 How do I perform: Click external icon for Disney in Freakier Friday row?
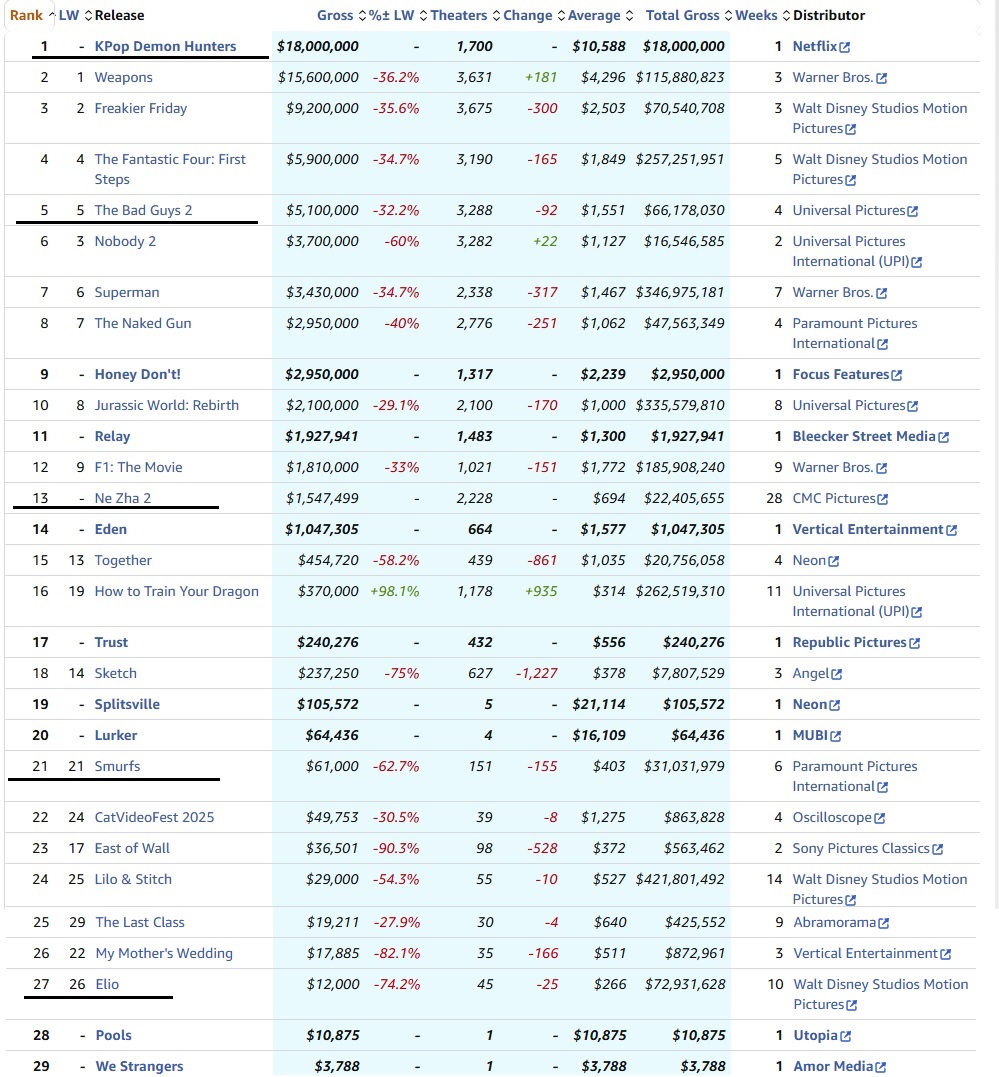(851, 129)
